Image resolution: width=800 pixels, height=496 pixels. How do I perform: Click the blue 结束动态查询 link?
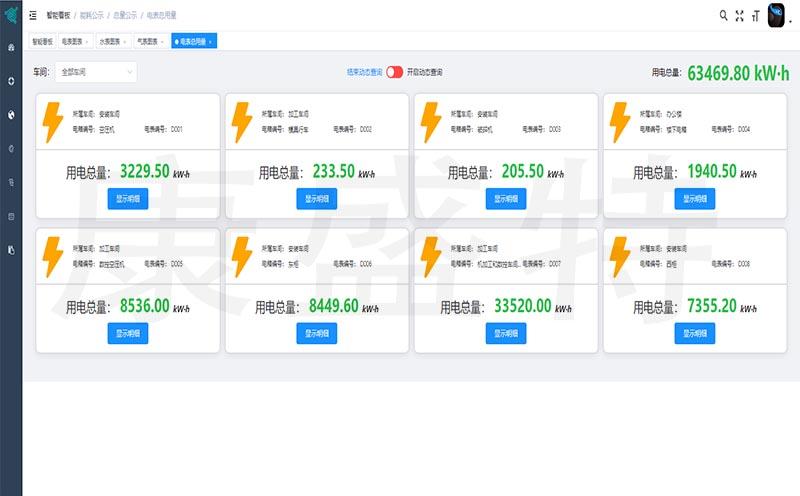364,72
